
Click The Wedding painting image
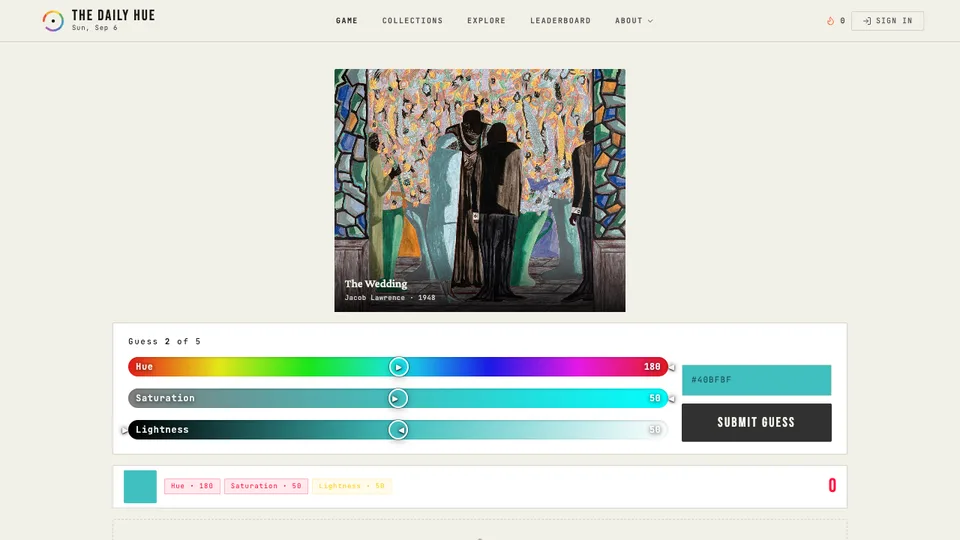pyautogui.click(x=480, y=190)
